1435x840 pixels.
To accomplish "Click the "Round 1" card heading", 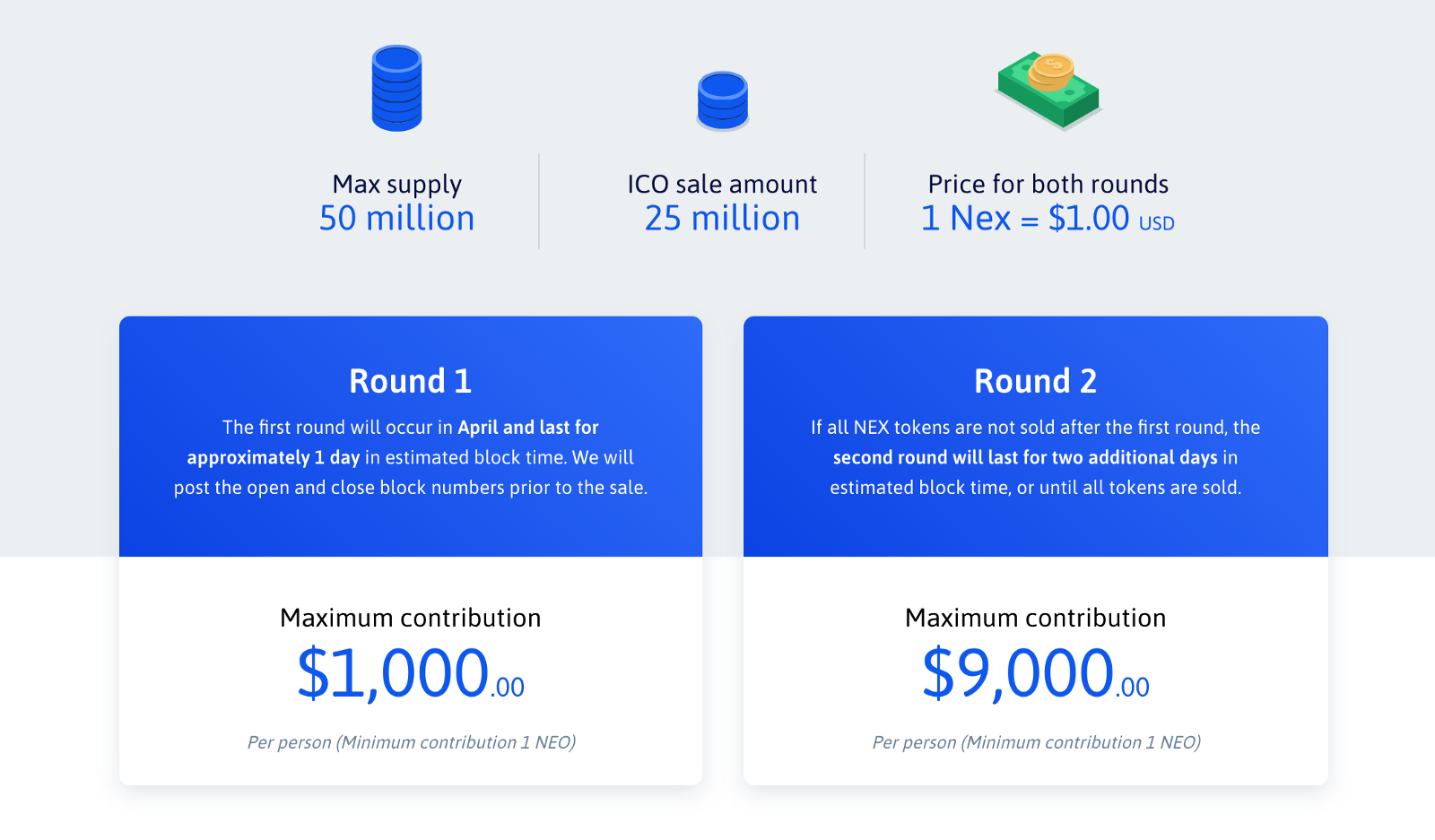I will click(410, 381).
